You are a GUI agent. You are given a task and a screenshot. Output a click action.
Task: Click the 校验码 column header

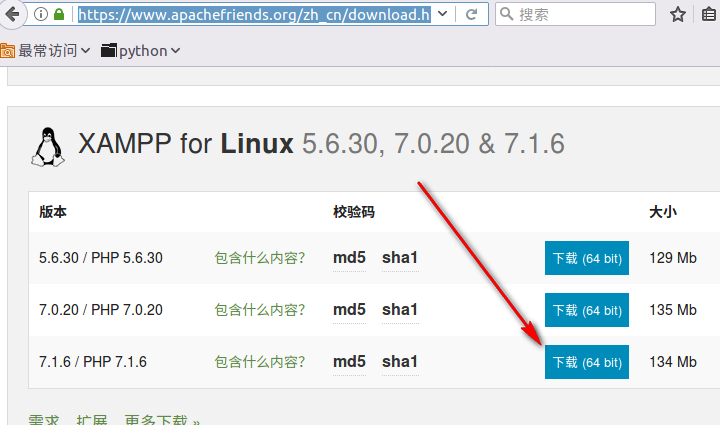[x=354, y=212]
